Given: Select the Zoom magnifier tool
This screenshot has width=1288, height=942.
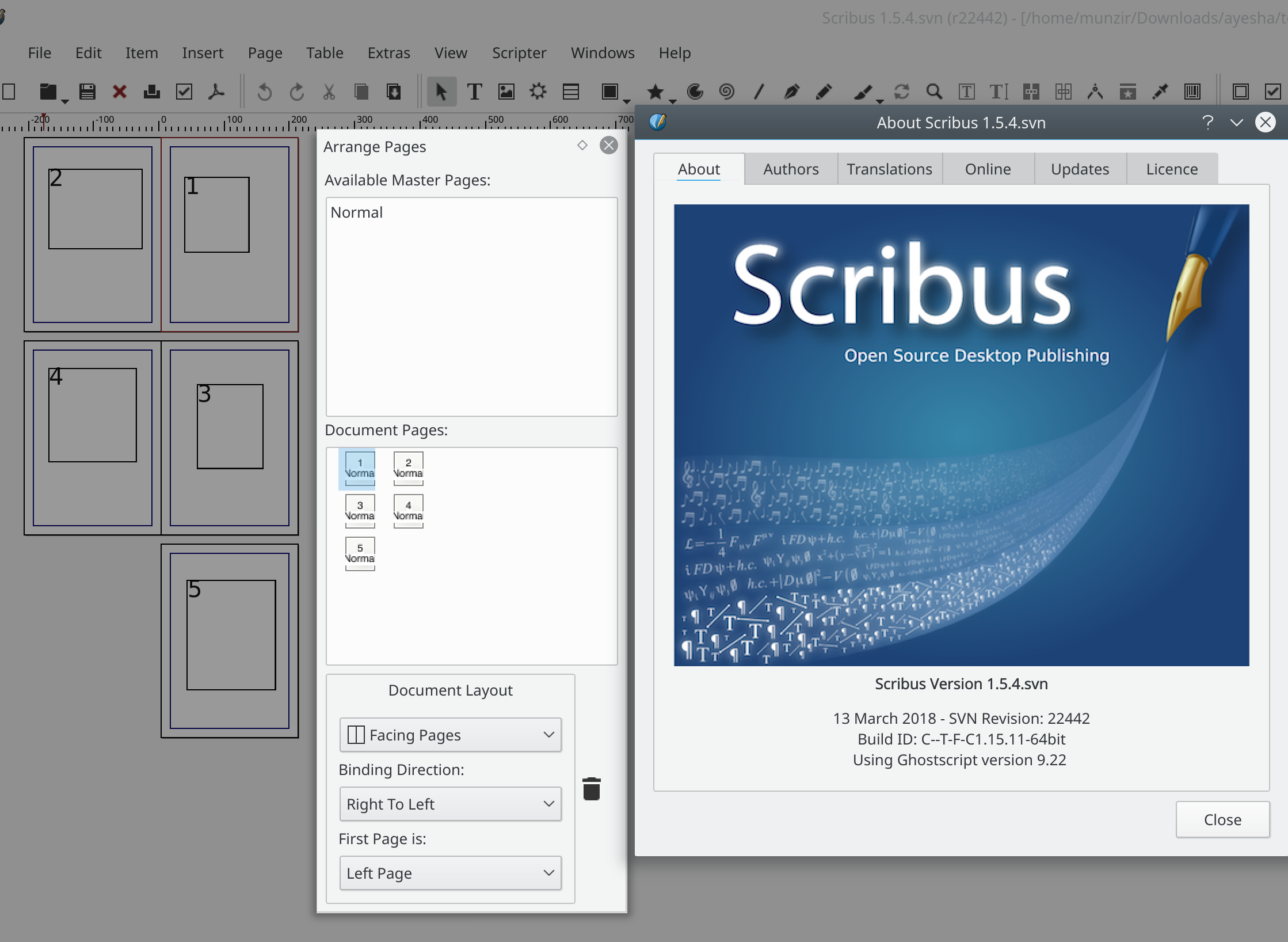Looking at the screenshot, I should coord(934,92).
